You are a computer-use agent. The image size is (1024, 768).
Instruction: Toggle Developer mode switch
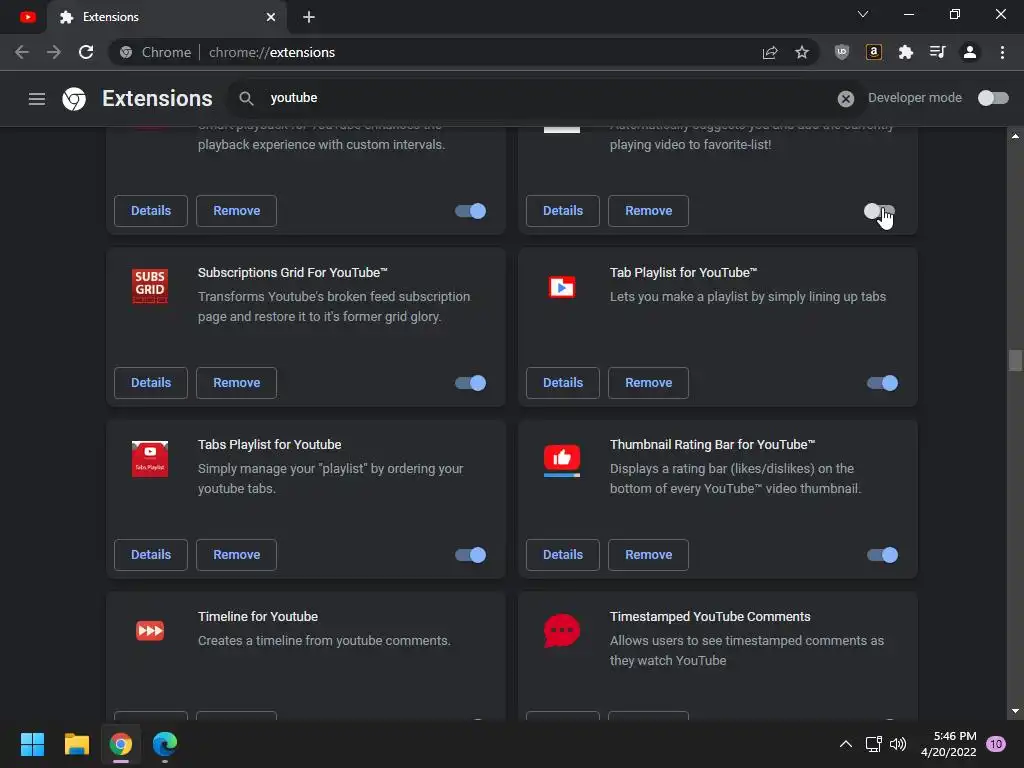993,98
